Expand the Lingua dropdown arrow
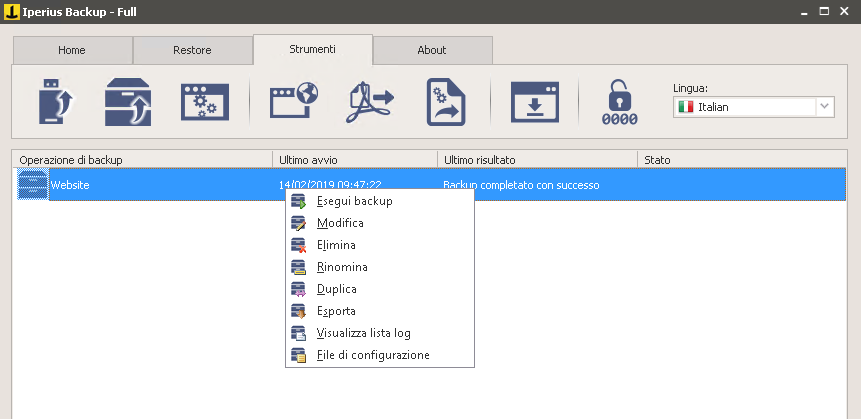Viewport: 861px width, 419px height. pos(825,107)
